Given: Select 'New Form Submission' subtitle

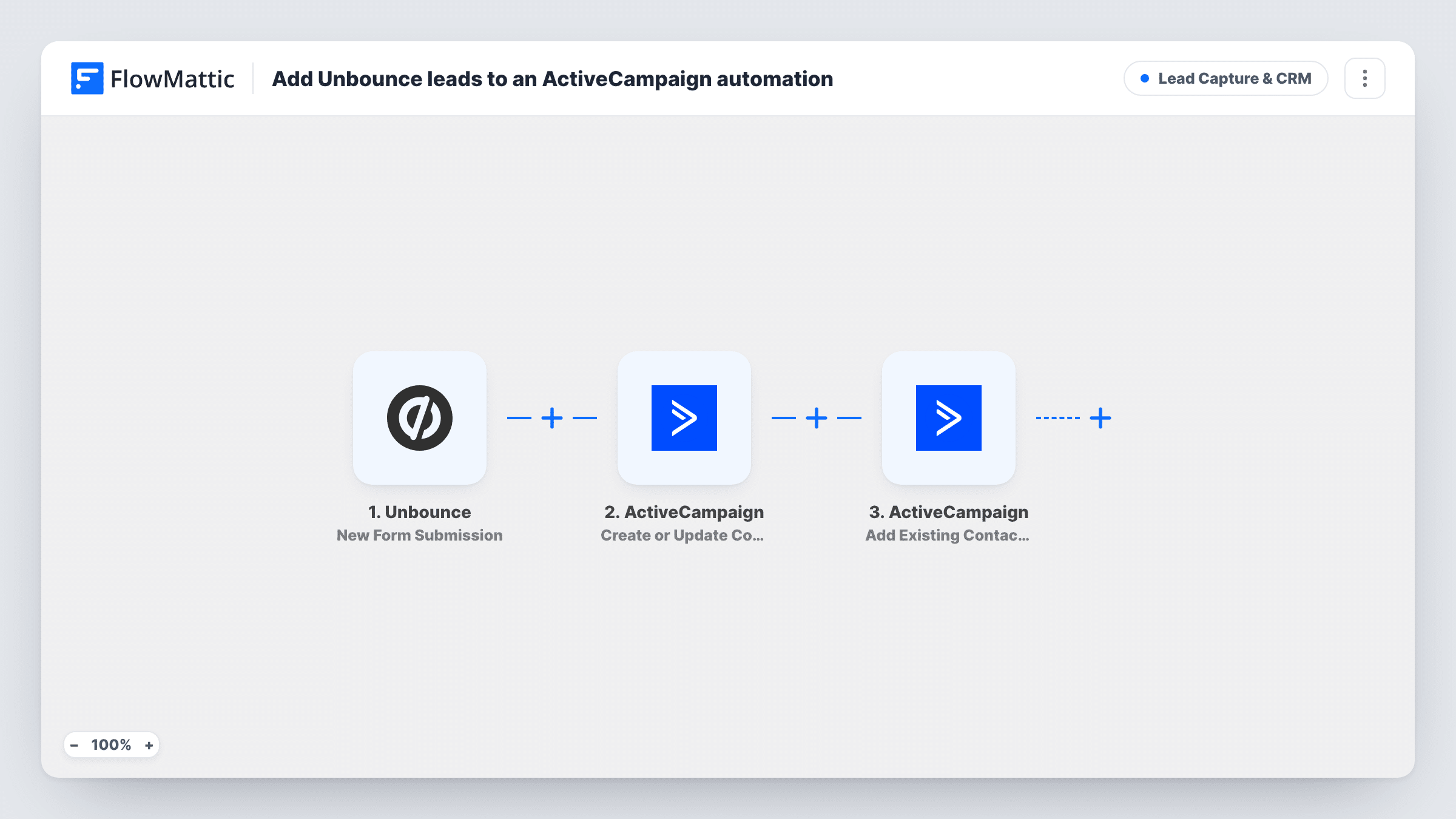Looking at the screenshot, I should pos(420,535).
